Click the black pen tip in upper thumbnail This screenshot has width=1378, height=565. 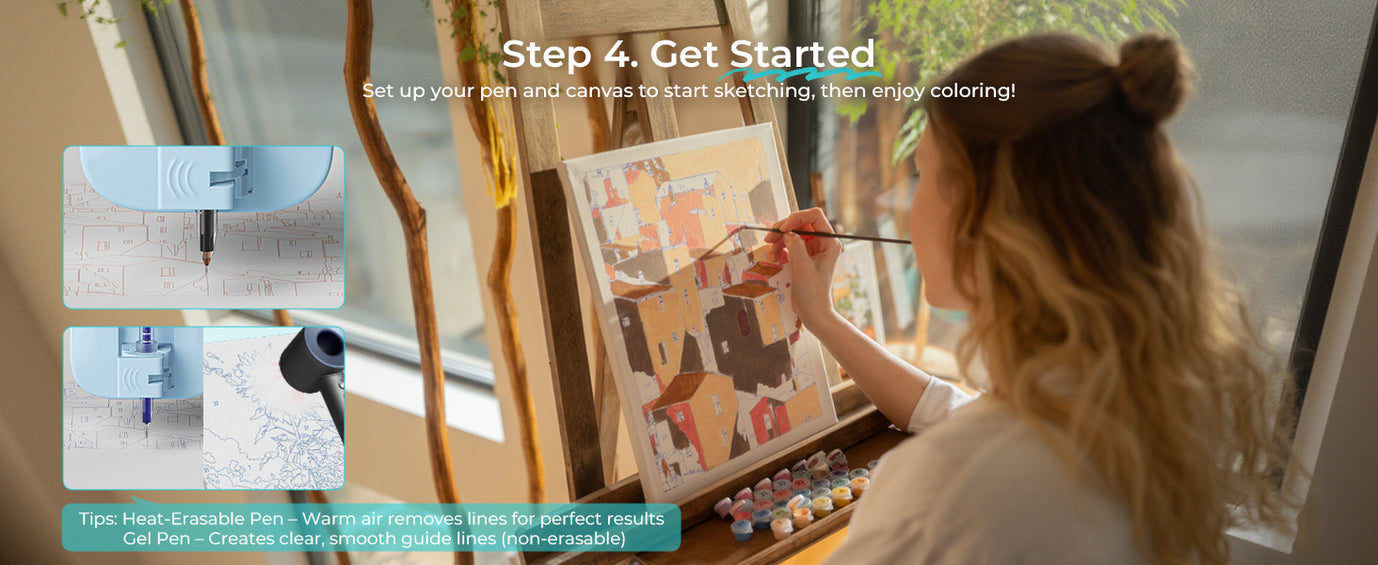pyautogui.click(x=207, y=237)
